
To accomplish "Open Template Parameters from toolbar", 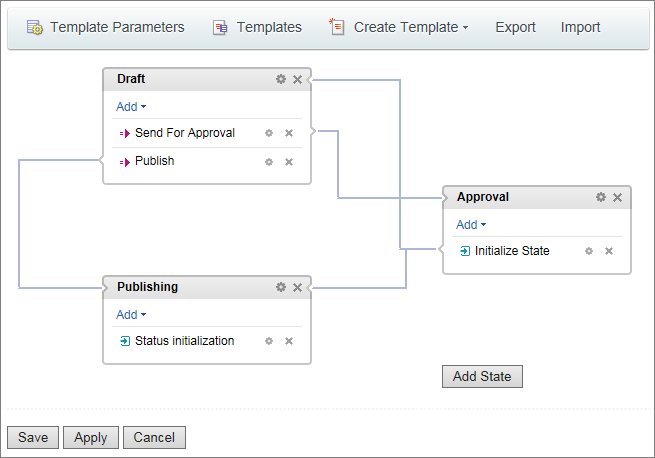I will point(106,28).
